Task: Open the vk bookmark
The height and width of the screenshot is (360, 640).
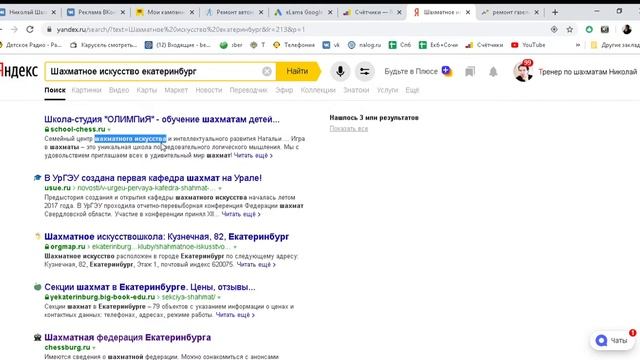Action: pyautogui.click(x=331, y=45)
